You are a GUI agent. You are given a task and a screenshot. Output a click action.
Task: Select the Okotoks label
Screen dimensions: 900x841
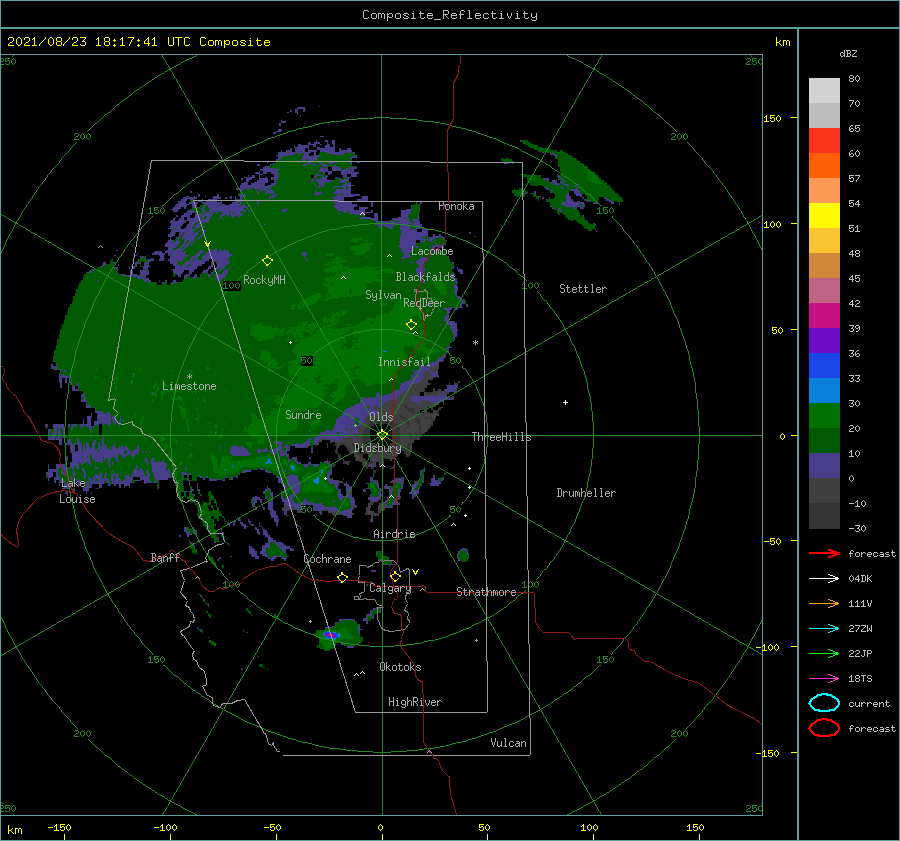click(400, 667)
